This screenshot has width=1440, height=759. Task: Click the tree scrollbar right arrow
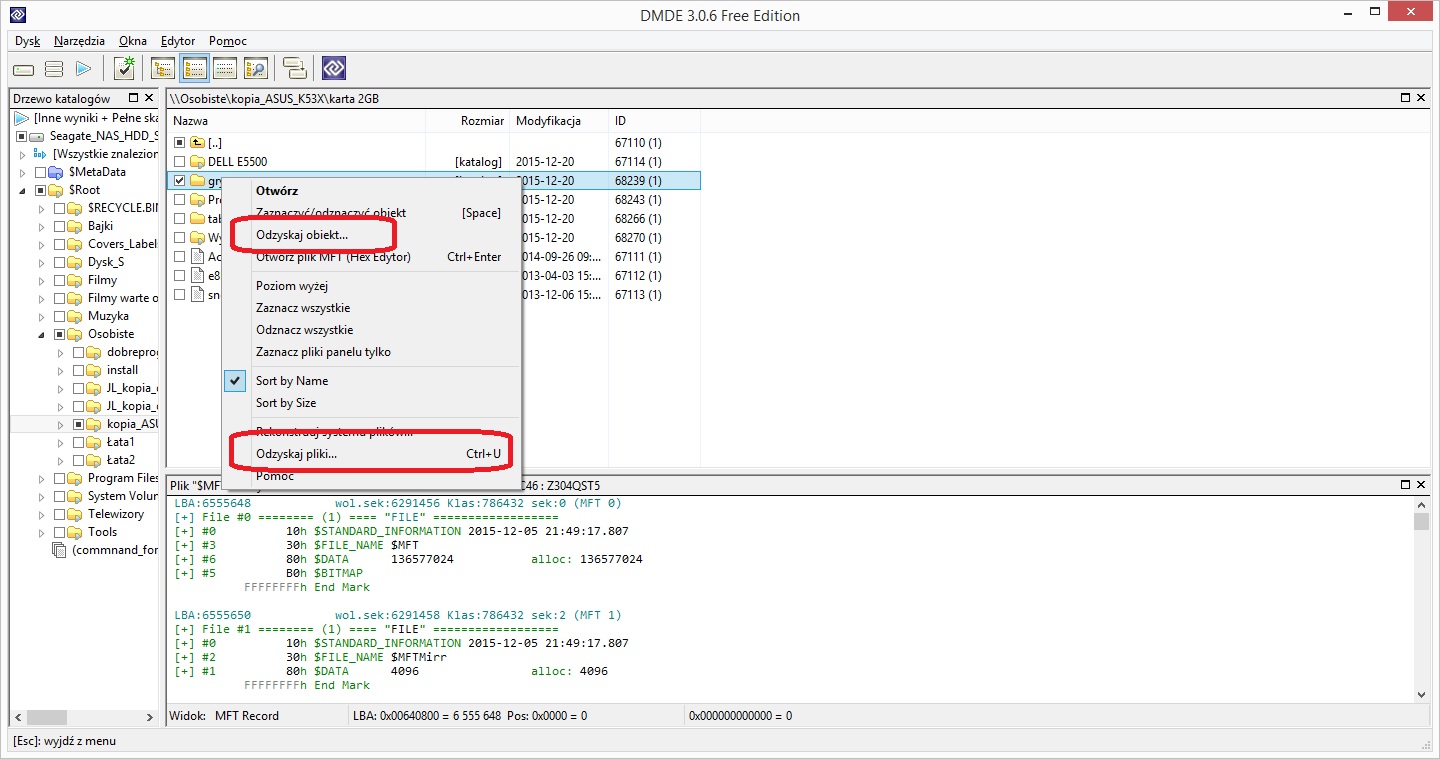click(151, 717)
